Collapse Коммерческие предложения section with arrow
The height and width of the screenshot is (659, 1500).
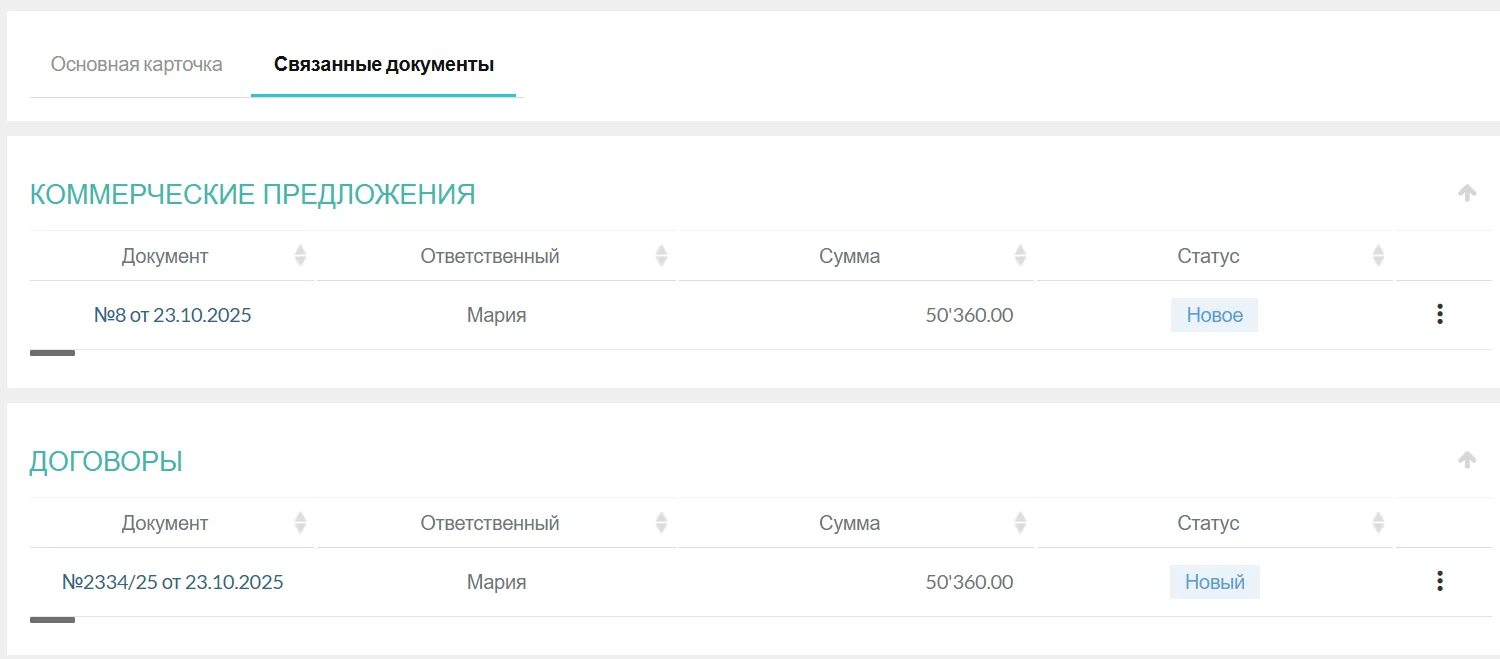point(1467,193)
